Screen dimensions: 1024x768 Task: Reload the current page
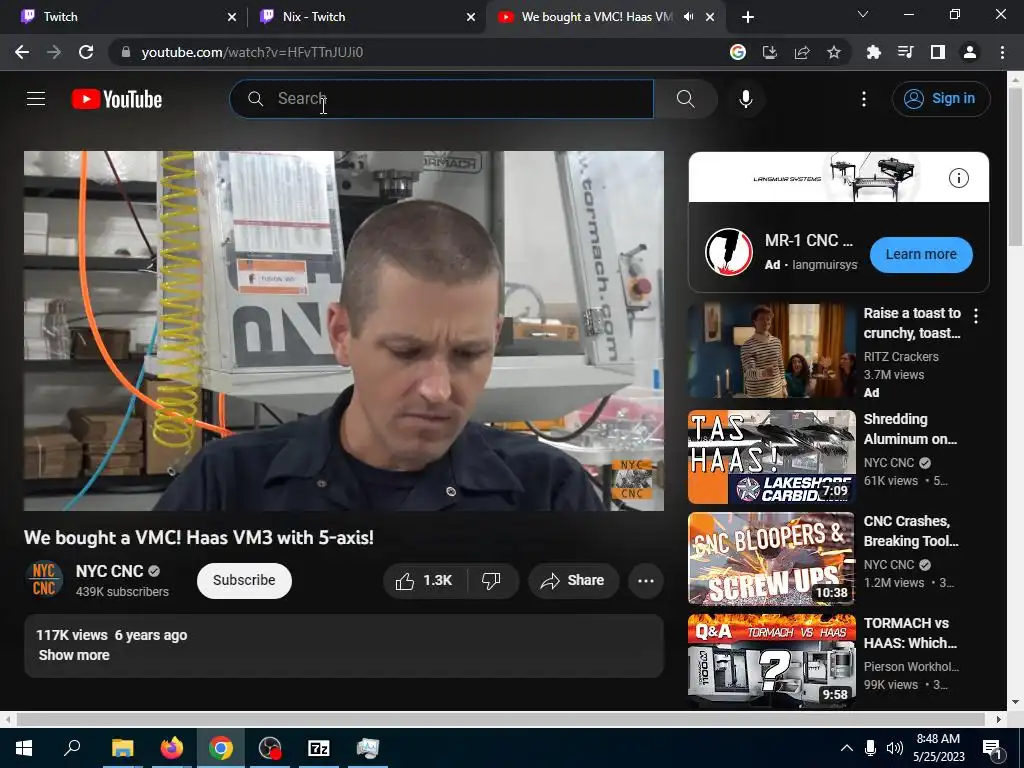(x=86, y=52)
